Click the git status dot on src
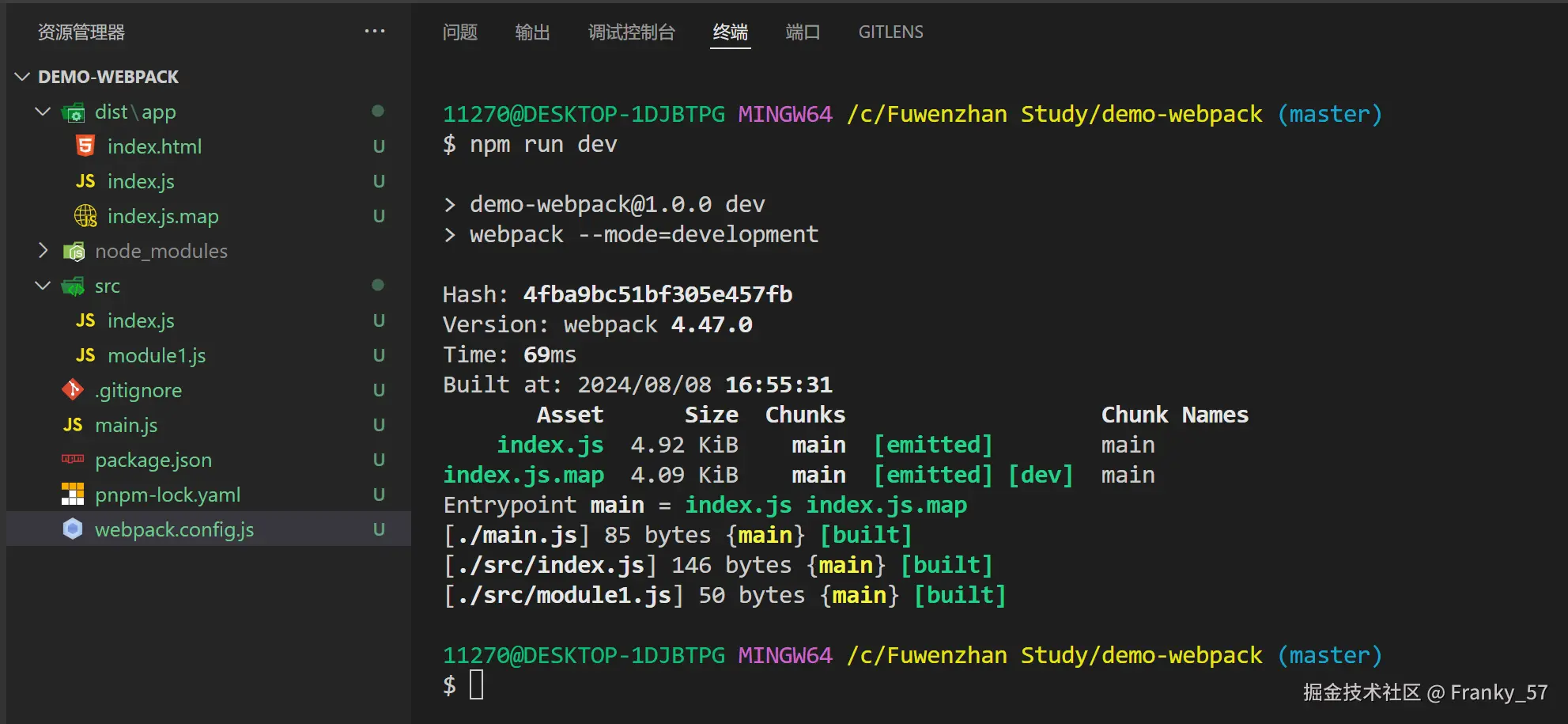Viewport: 1568px width, 724px height. point(378,285)
